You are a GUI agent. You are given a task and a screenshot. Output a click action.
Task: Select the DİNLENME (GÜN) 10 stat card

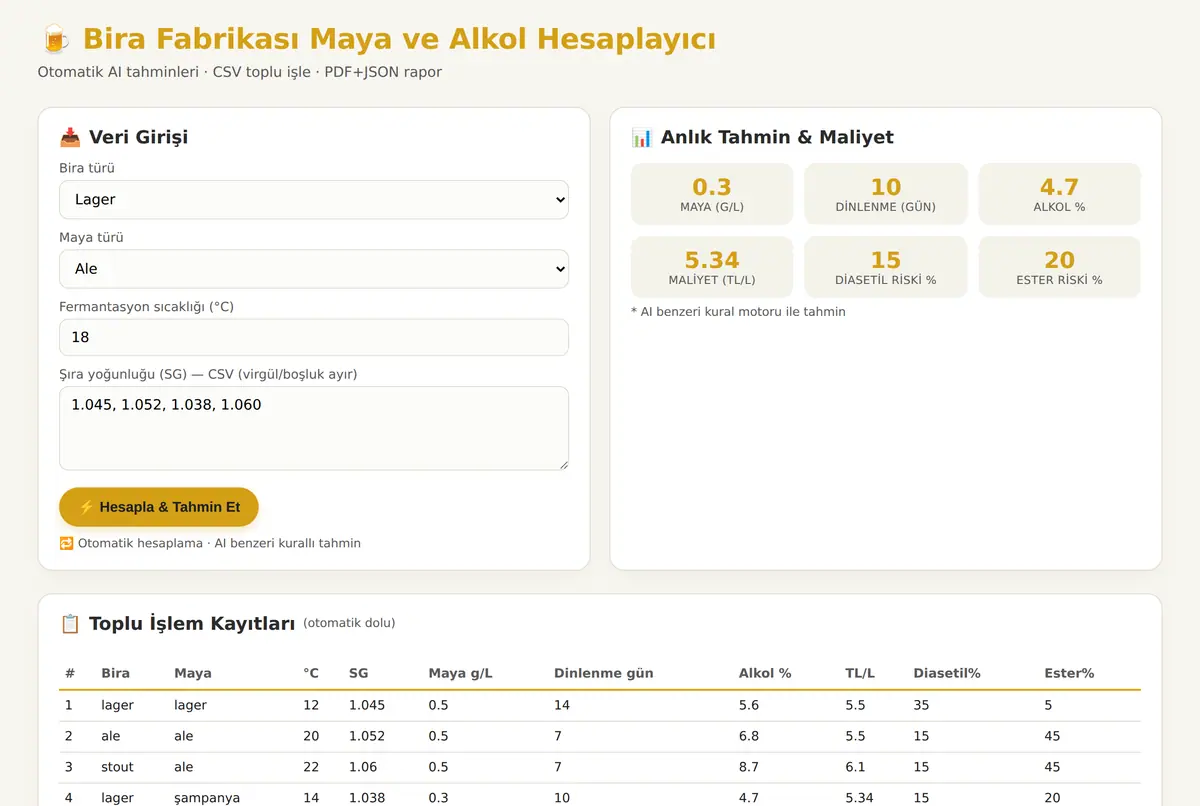click(886, 194)
